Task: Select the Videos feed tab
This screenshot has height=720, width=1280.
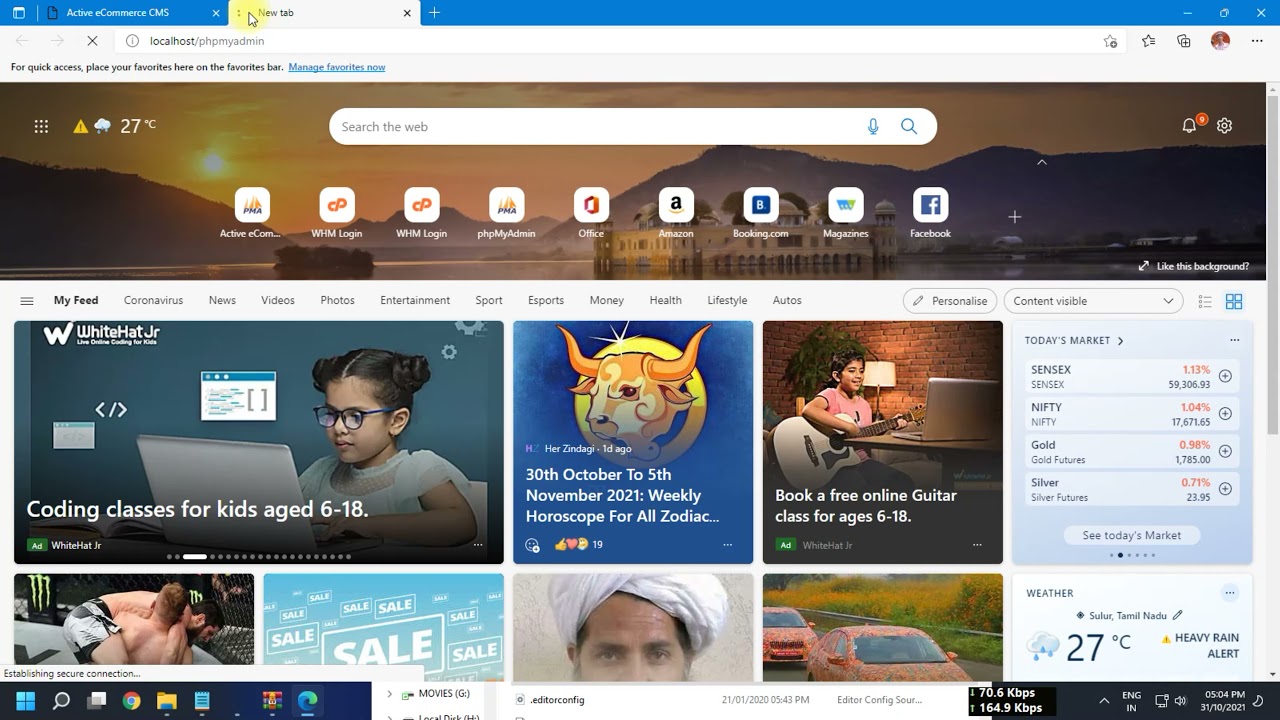Action: (x=278, y=301)
